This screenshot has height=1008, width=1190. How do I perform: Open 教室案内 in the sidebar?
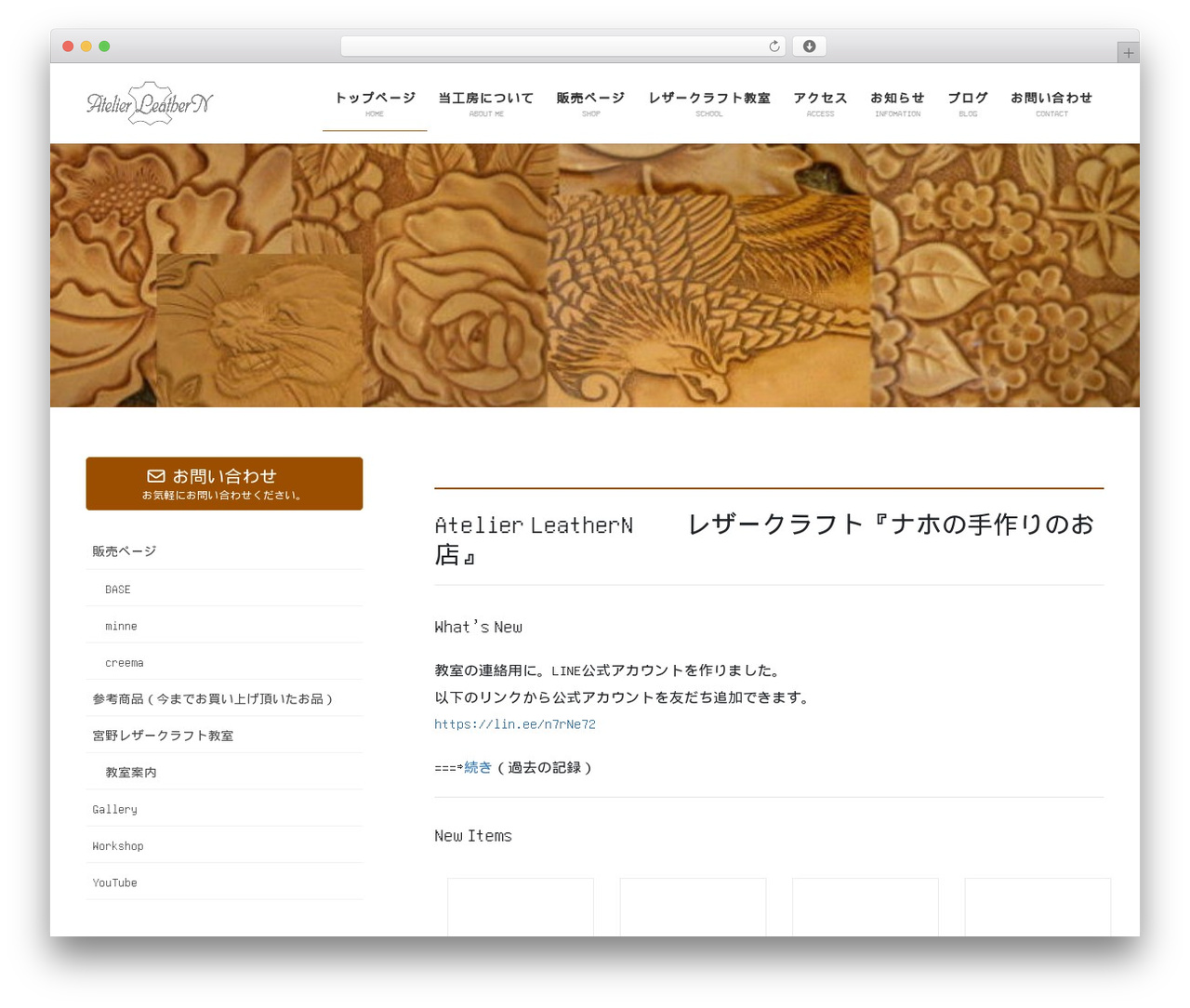tap(224, 772)
